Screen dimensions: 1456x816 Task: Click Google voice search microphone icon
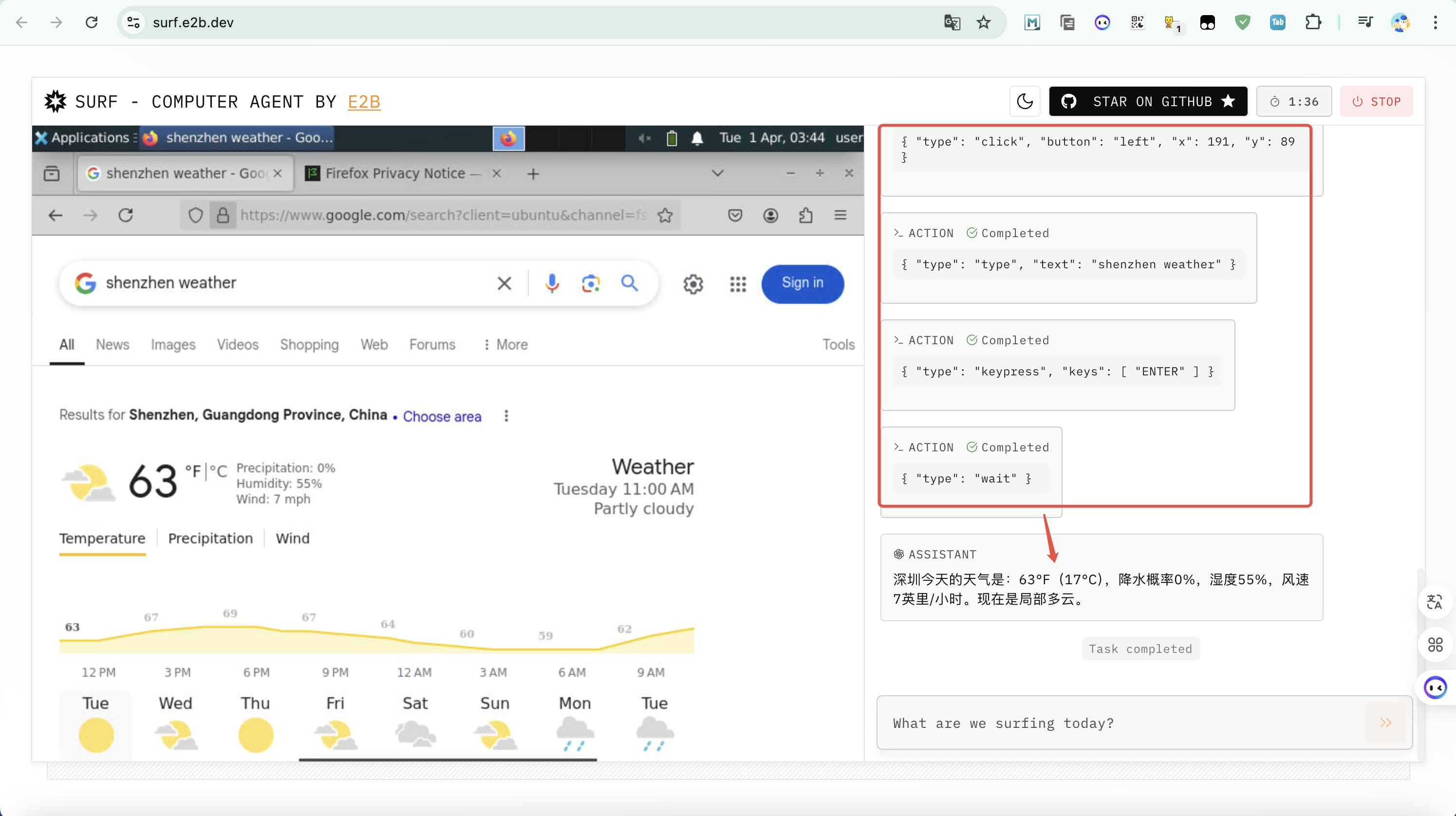552,282
